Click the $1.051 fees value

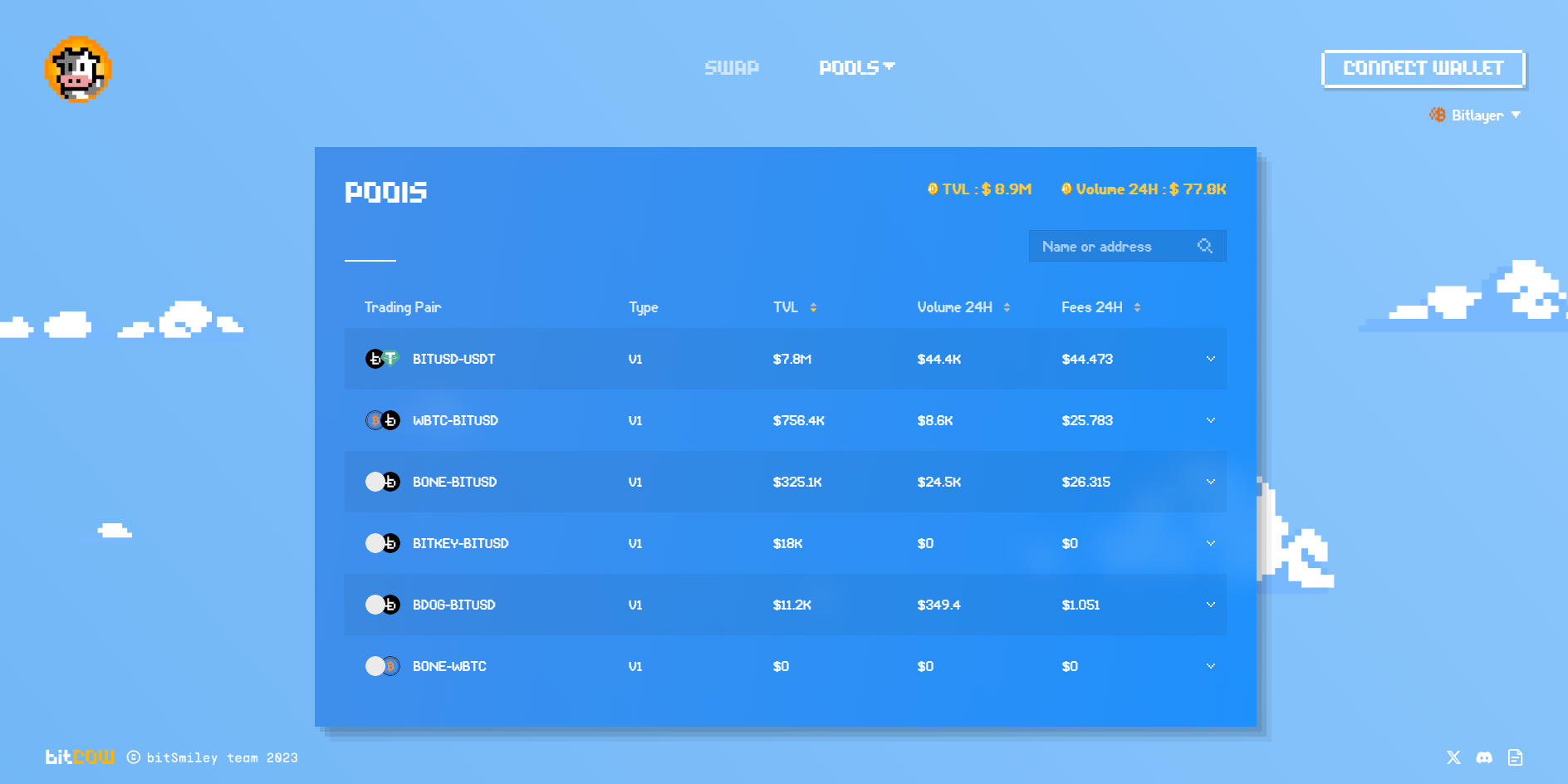(x=1080, y=605)
